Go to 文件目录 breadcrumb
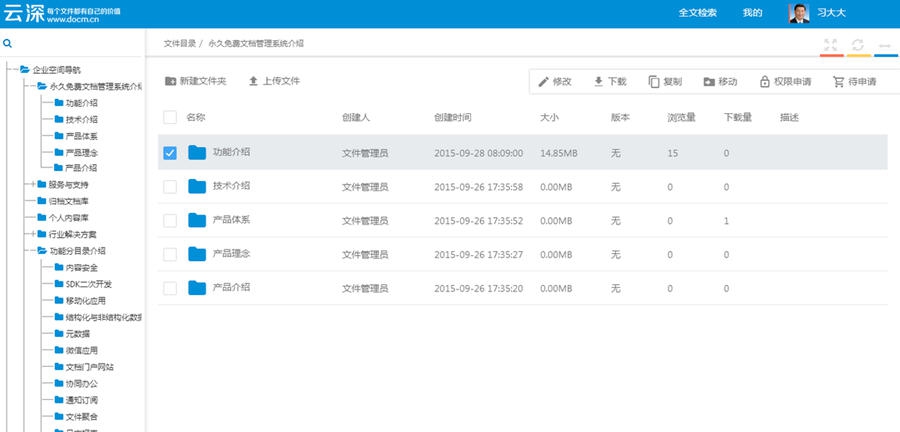Viewport: 900px width, 432px height. point(180,44)
